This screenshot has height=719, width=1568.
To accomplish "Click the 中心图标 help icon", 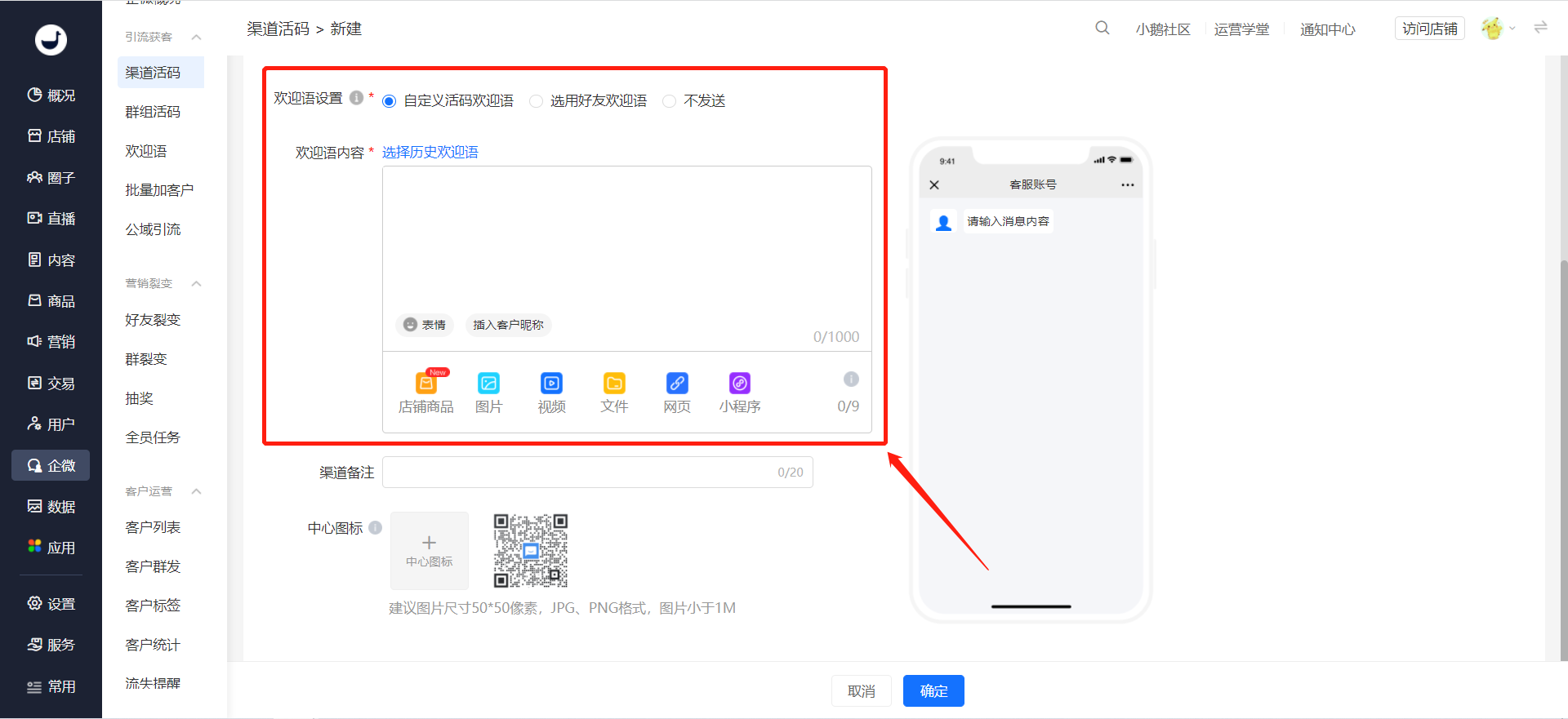I will click(376, 527).
